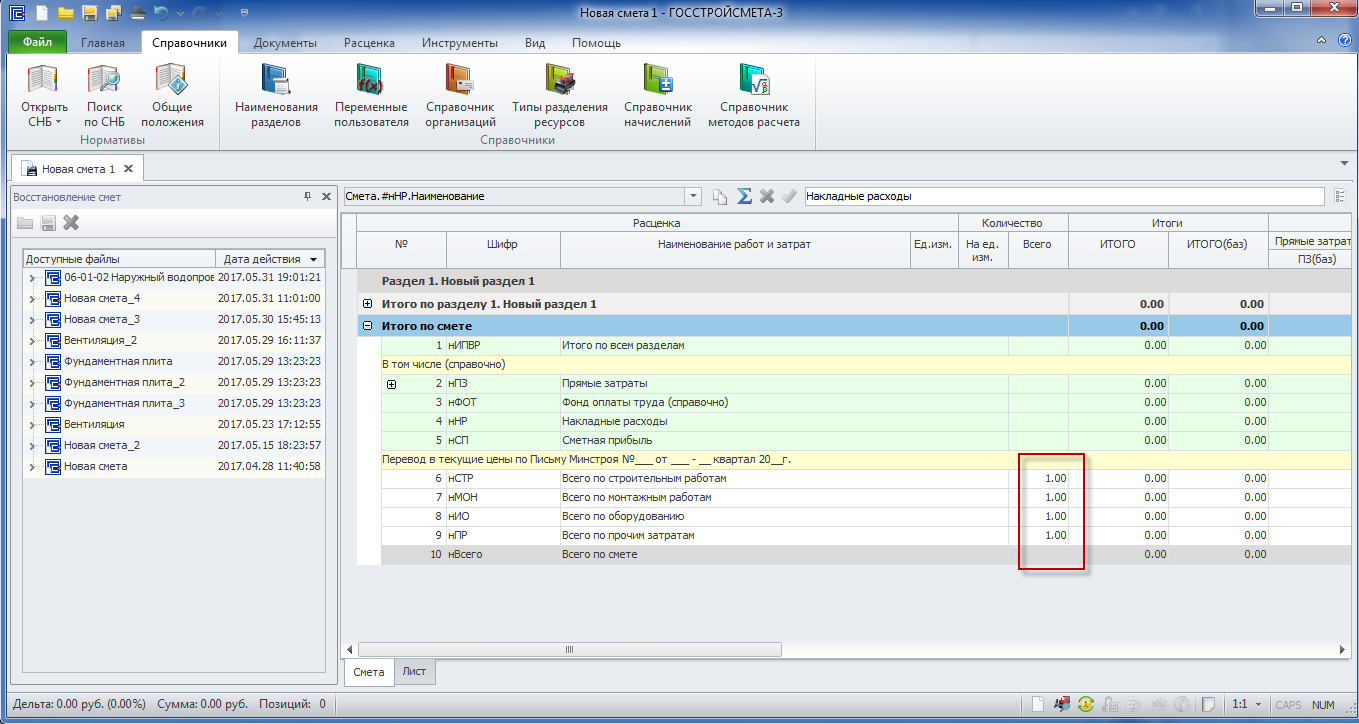Open the customize quick access toolbar dropdown

click(x=245, y=13)
